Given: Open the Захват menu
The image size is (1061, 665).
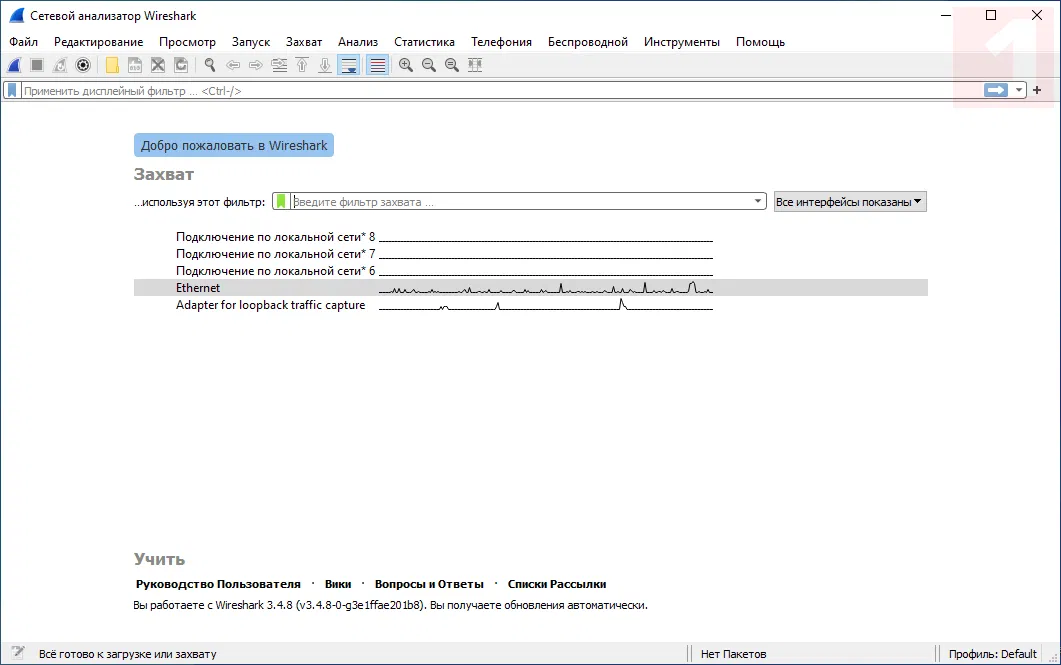Looking at the screenshot, I should point(304,42).
